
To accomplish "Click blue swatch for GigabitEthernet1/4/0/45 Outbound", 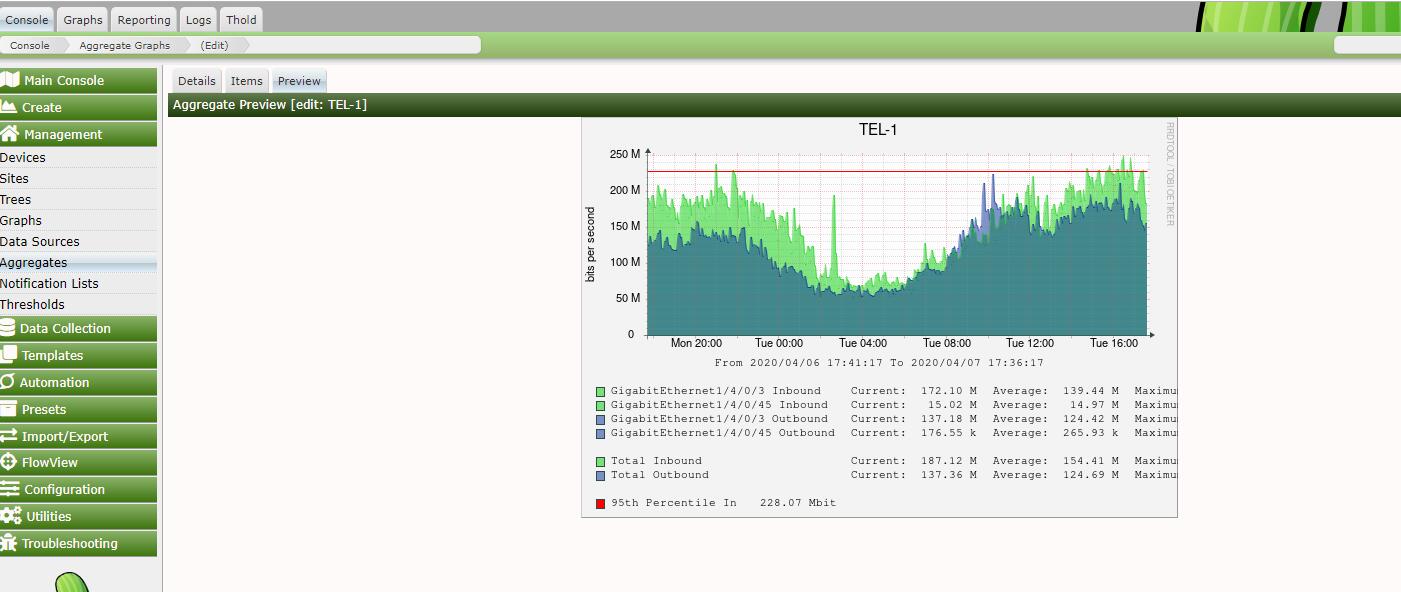I will point(601,434).
